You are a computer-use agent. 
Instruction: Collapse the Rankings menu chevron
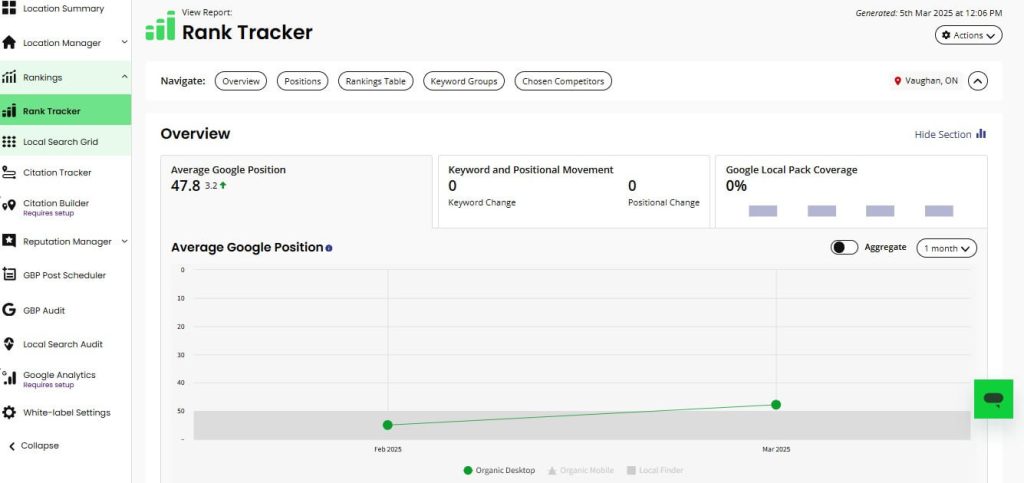point(124,77)
